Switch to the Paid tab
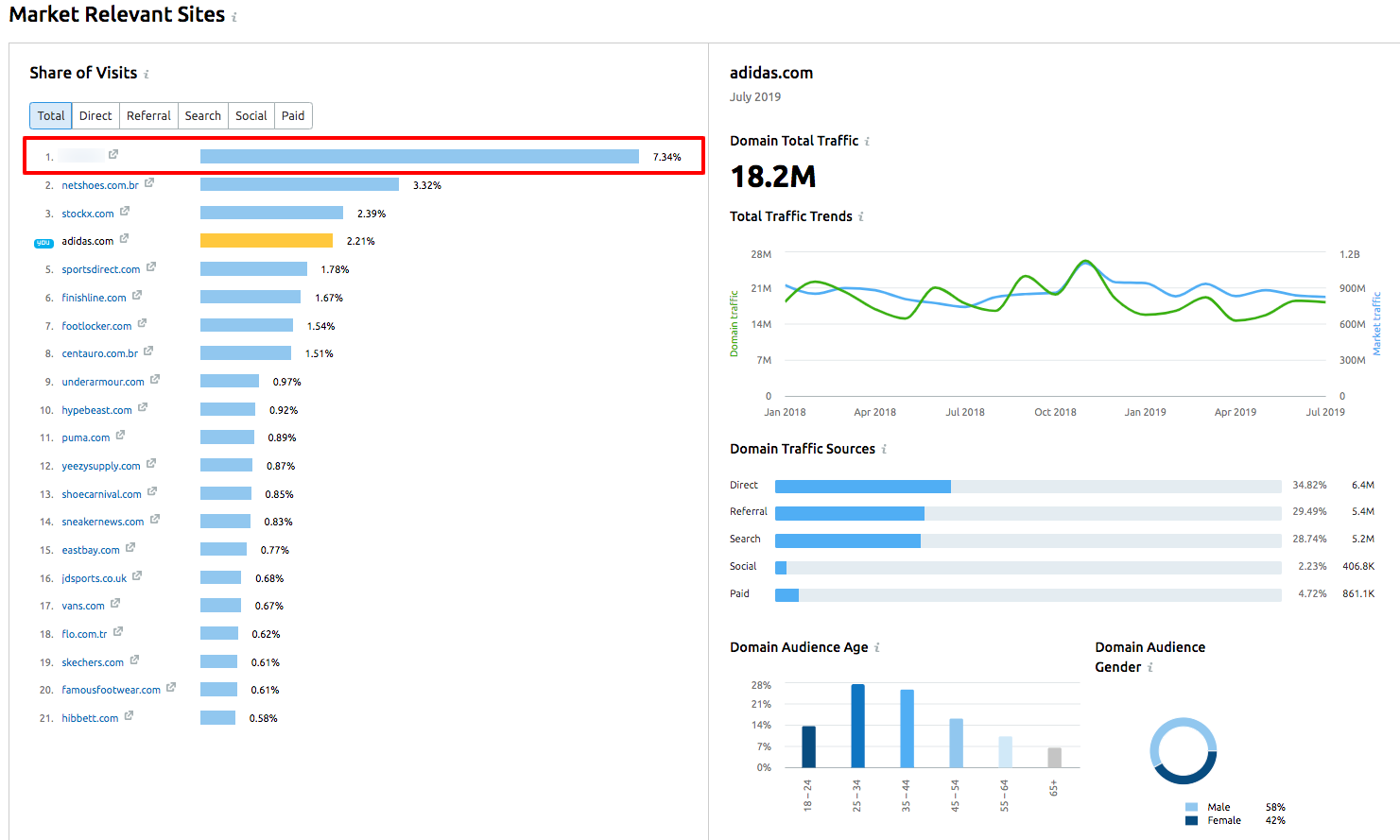This screenshot has height=840, width=1400. tap(293, 115)
